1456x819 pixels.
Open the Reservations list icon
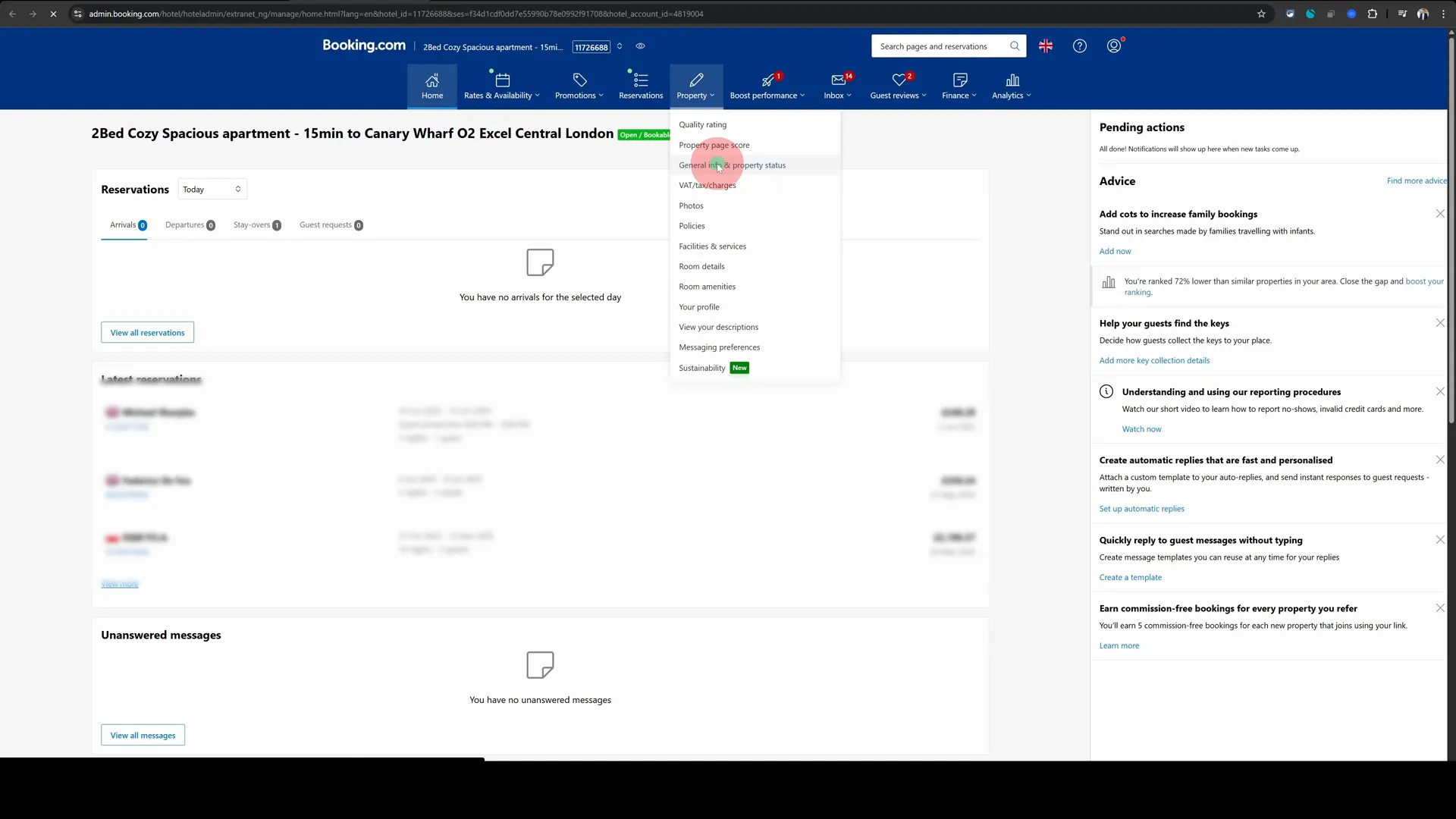(641, 80)
